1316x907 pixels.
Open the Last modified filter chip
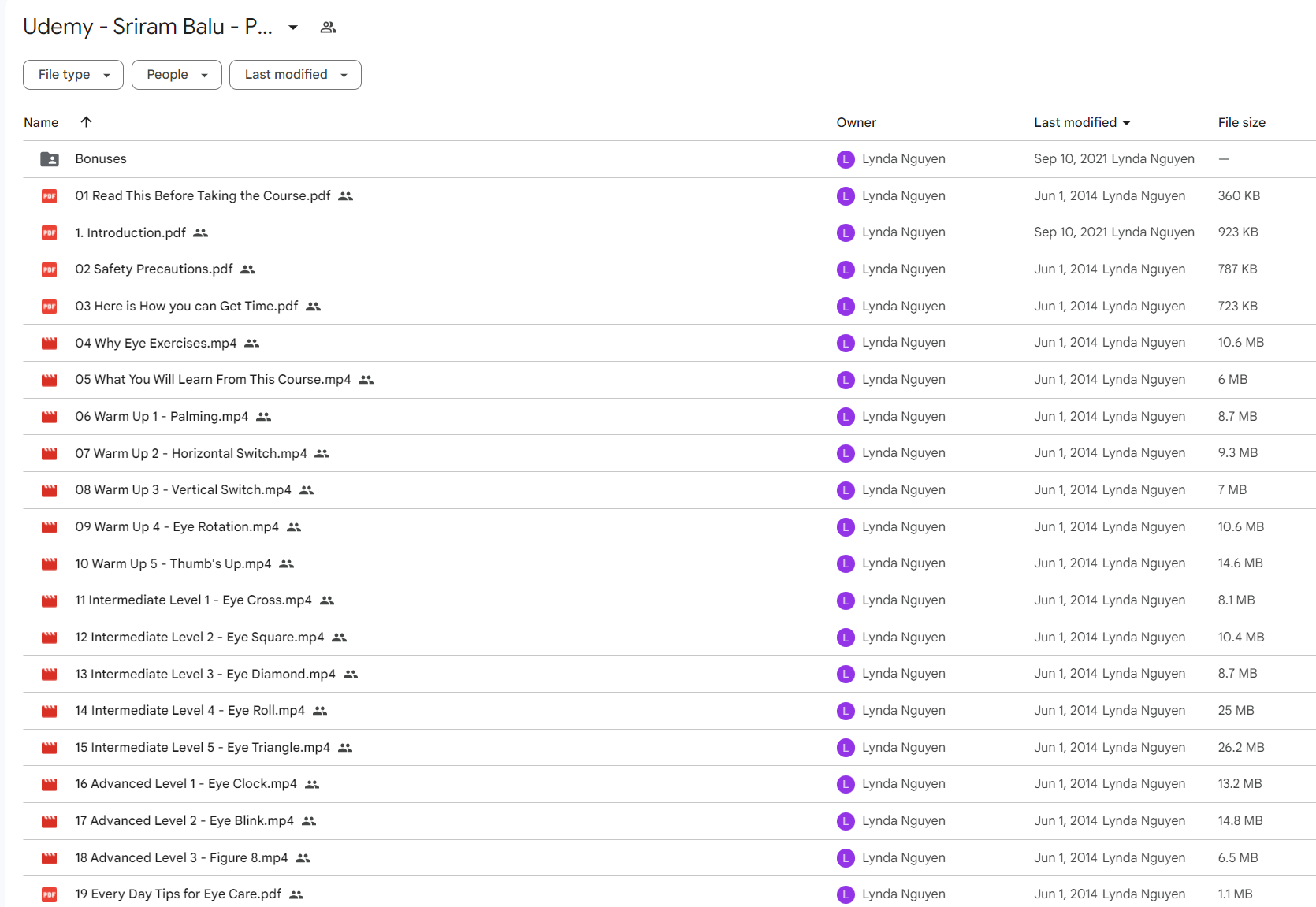296,75
